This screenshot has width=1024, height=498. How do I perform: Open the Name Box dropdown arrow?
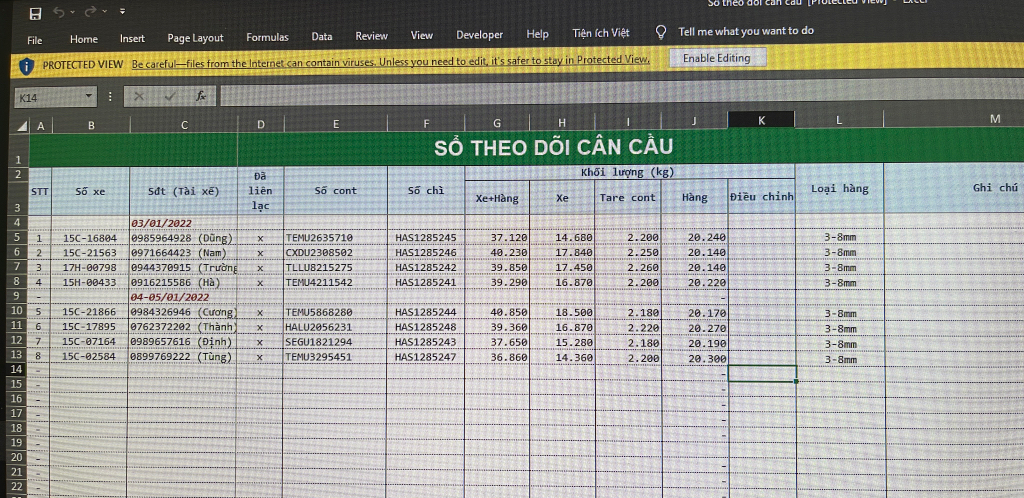coord(89,97)
